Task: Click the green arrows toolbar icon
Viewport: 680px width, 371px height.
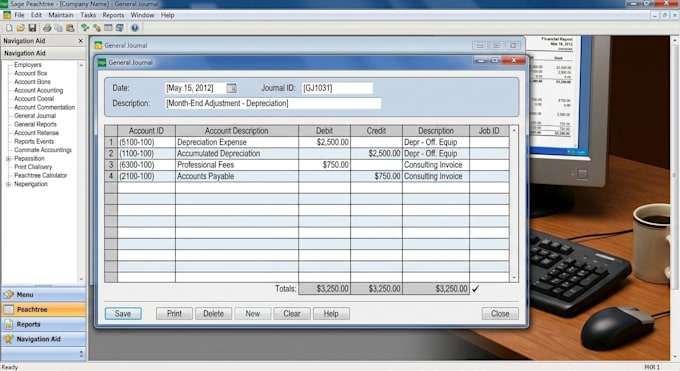Action: [x=85, y=28]
